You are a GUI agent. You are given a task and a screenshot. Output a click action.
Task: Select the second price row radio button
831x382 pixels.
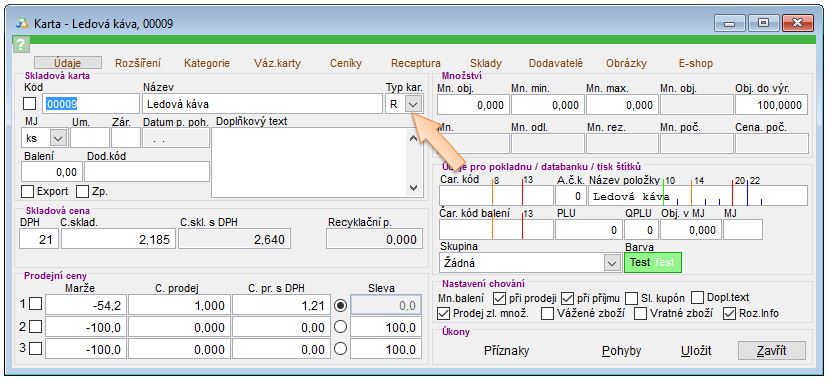(x=341, y=327)
